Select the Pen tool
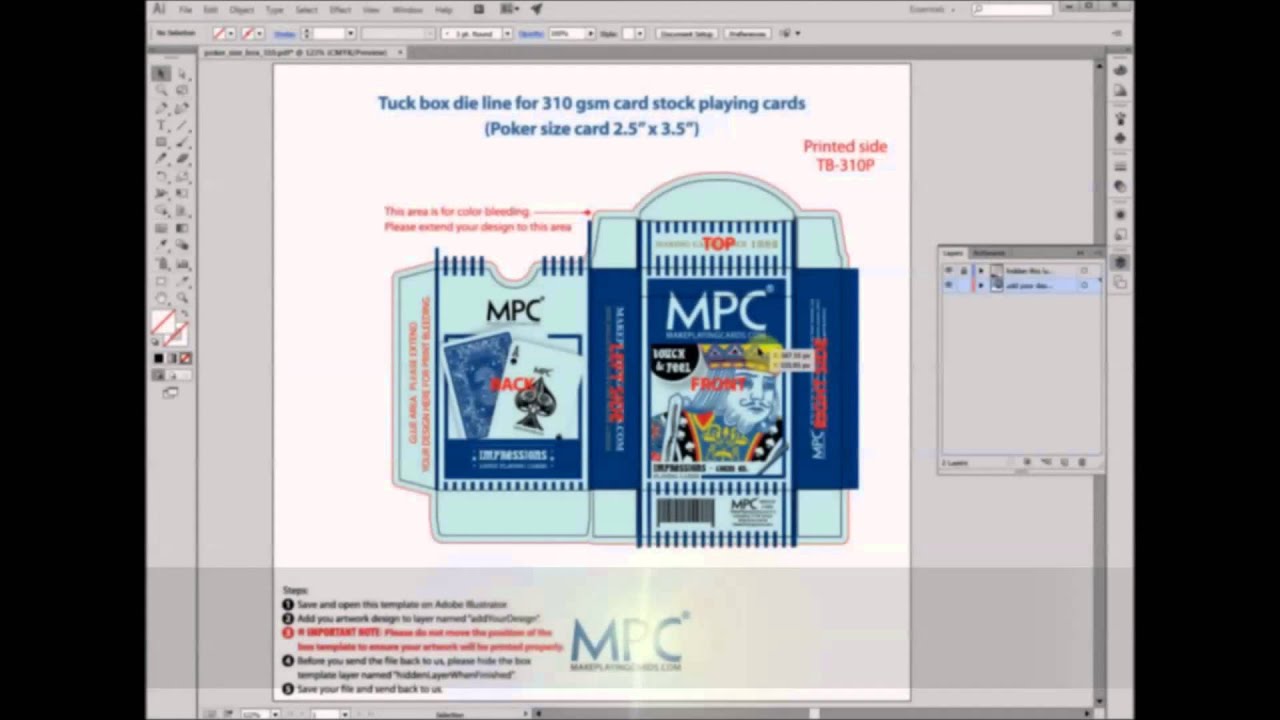 [x=161, y=108]
